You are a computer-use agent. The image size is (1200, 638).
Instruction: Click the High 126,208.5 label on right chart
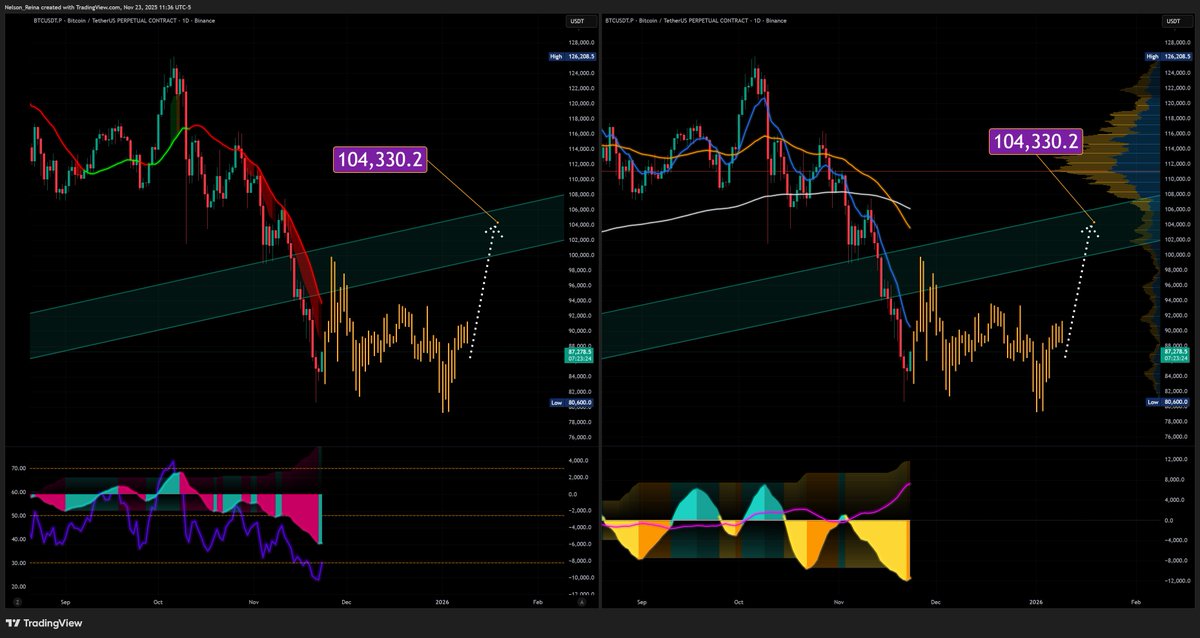pos(1170,59)
